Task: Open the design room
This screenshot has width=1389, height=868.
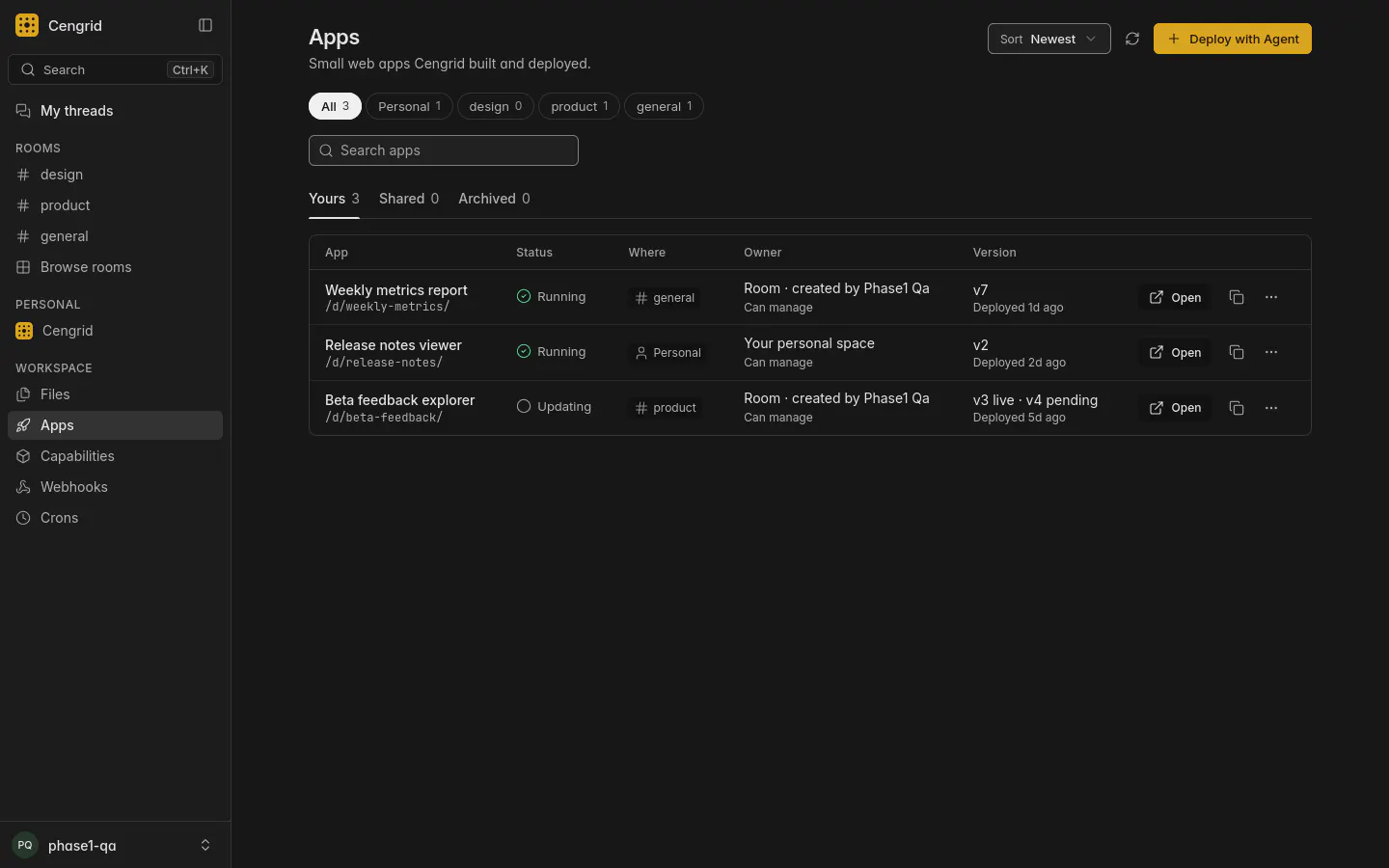Action: coord(116,175)
